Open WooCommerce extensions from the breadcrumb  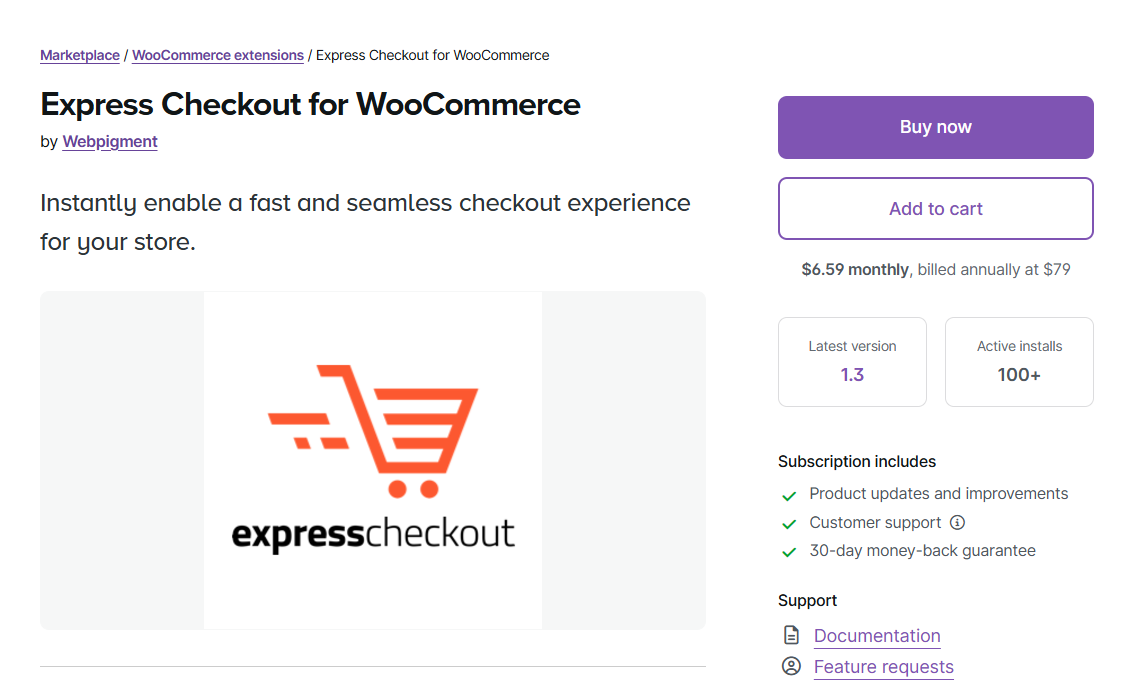tap(218, 55)
